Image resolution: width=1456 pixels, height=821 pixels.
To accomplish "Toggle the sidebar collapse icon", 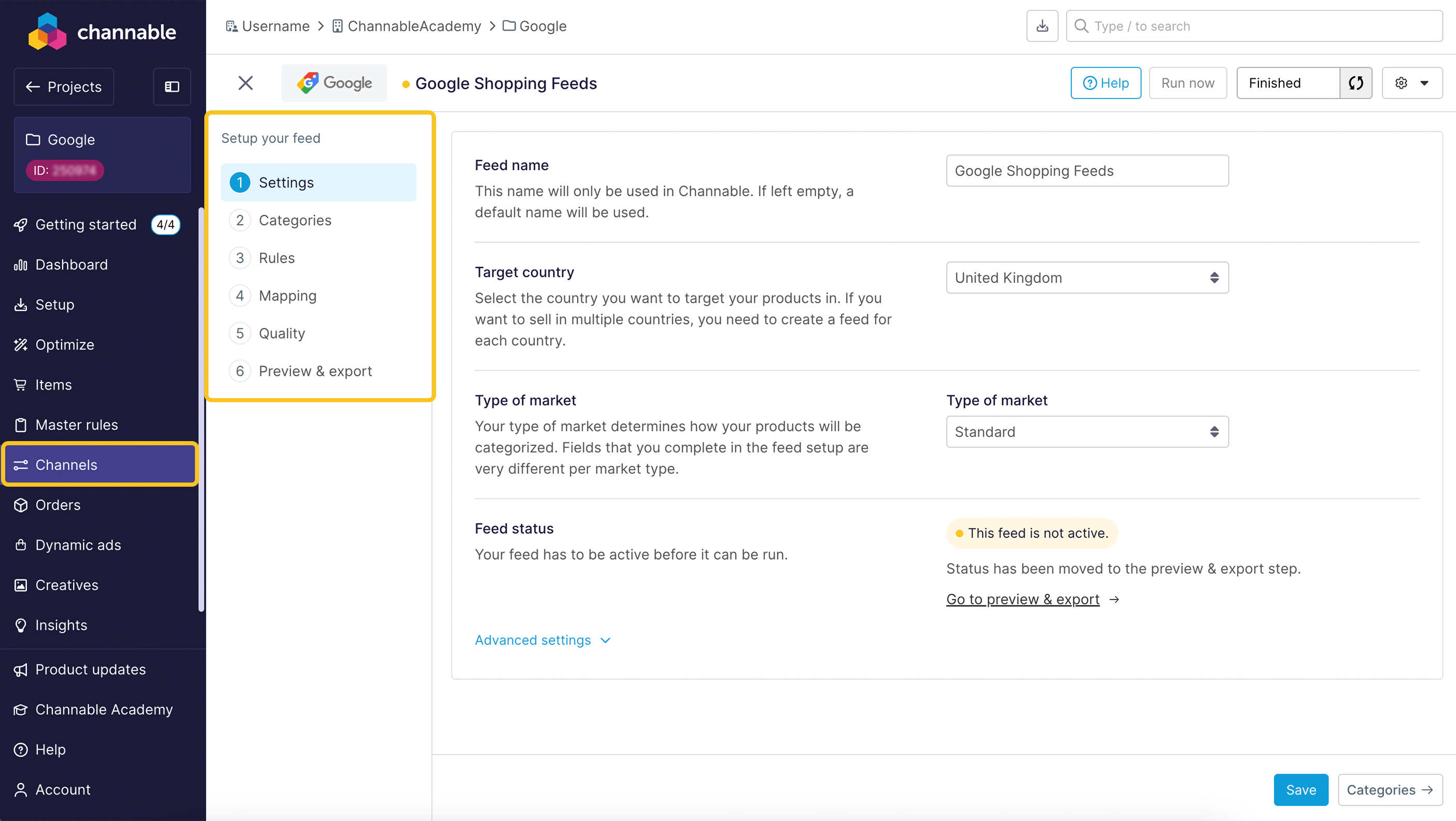I will pos(172,87).
